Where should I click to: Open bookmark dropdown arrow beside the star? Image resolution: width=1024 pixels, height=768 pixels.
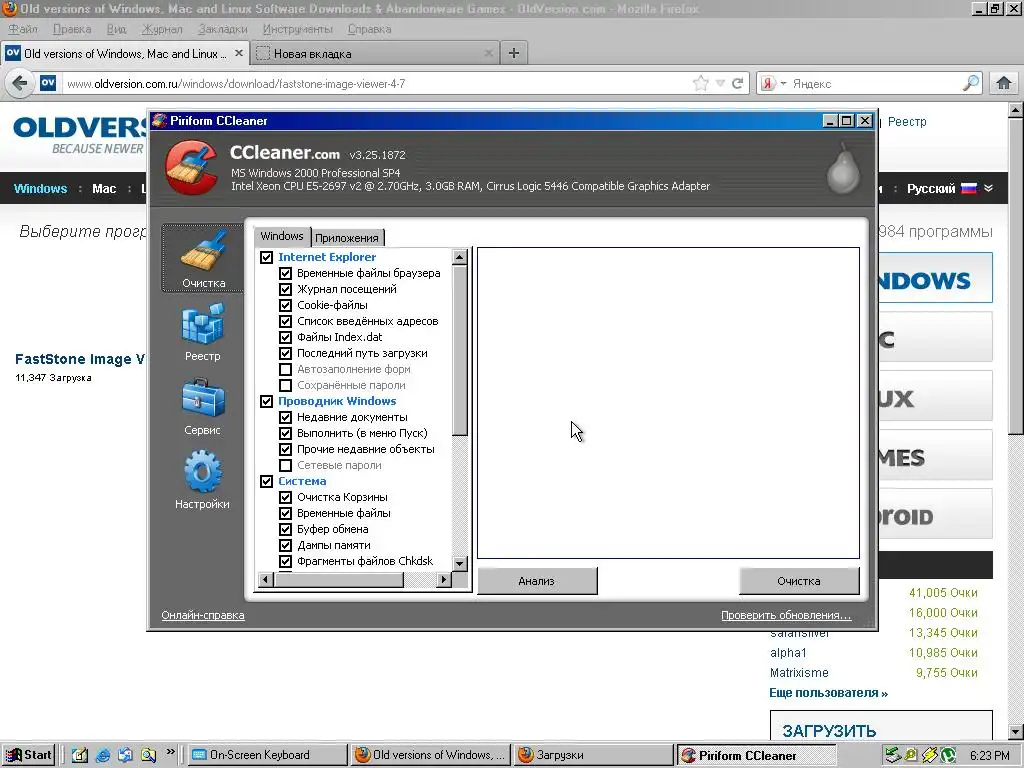click(720, 83)
